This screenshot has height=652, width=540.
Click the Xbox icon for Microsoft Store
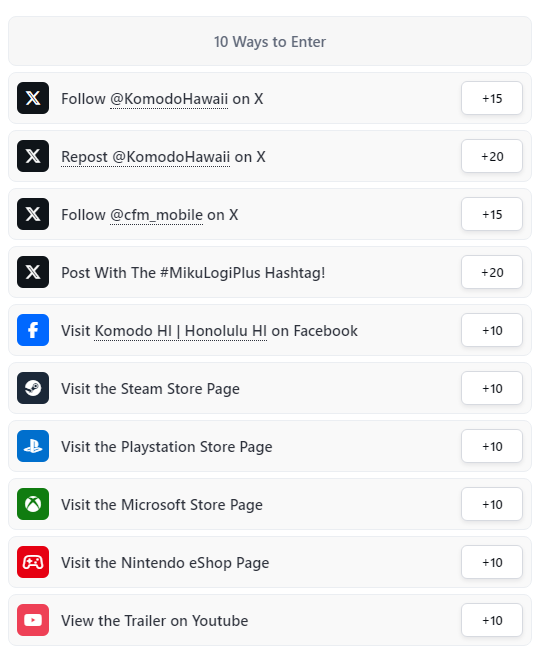click(x=33, y=504)
